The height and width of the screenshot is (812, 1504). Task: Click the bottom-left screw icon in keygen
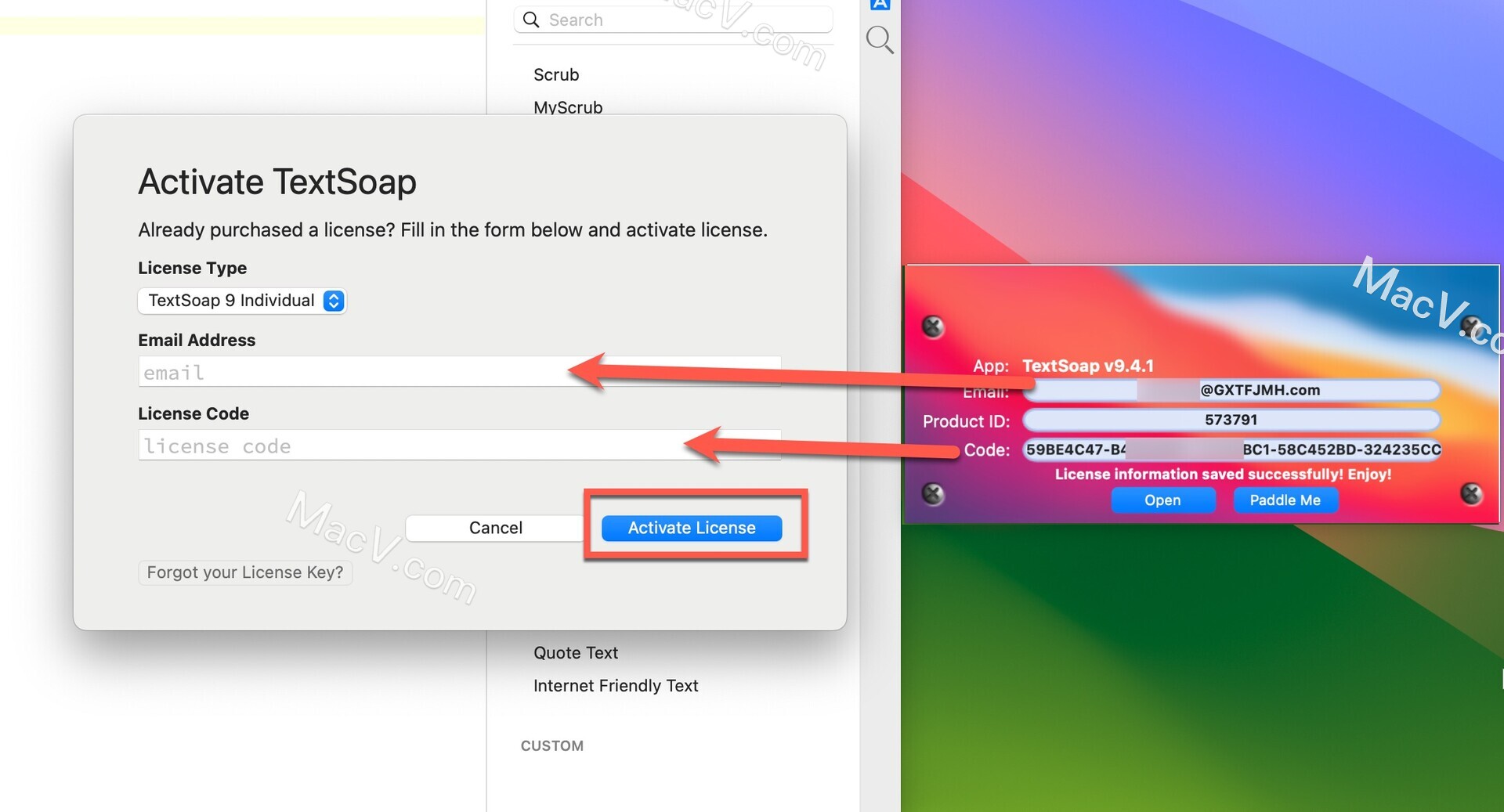(932, 493)
